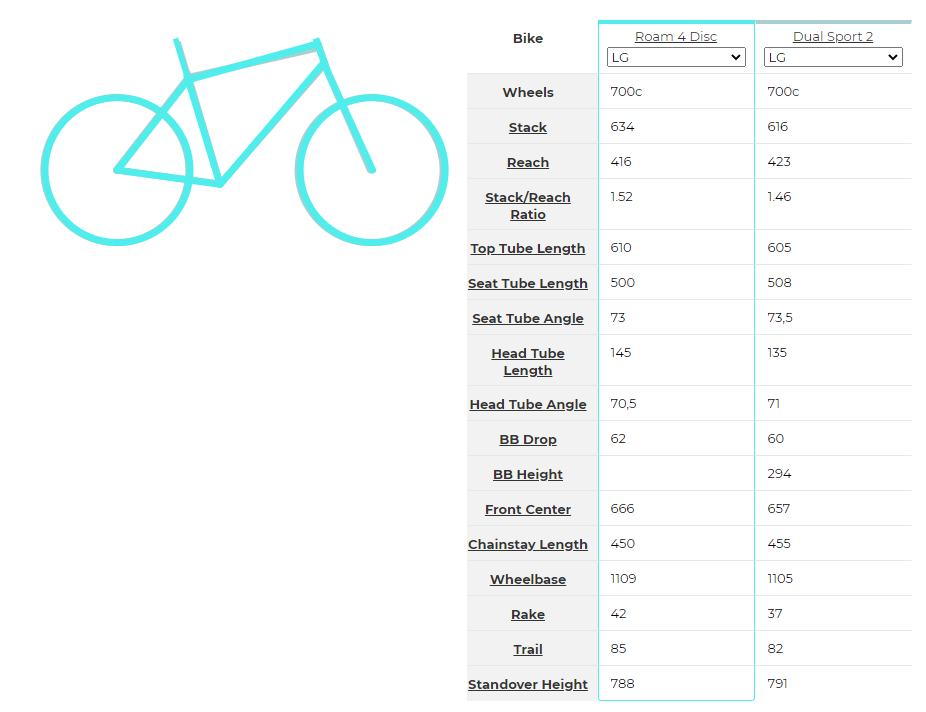Click the standover height value 791

[777, 684]
